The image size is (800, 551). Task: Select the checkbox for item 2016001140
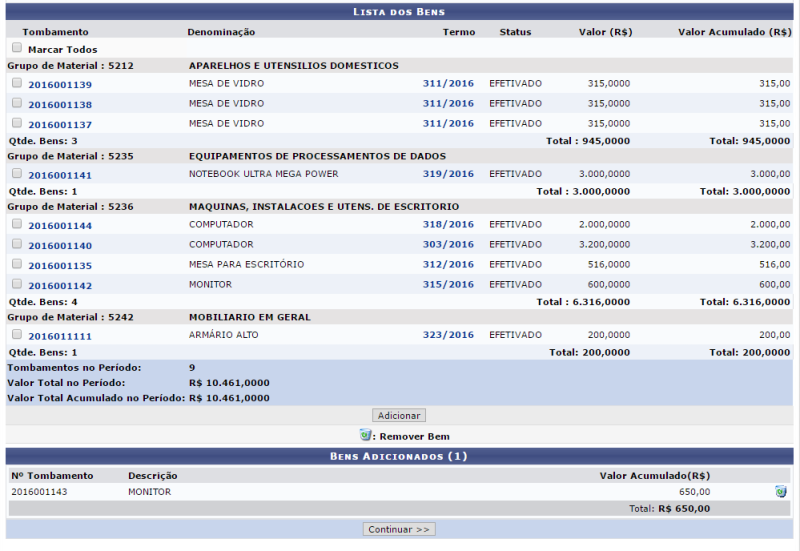pyautogui.click(x=17, y=243)
